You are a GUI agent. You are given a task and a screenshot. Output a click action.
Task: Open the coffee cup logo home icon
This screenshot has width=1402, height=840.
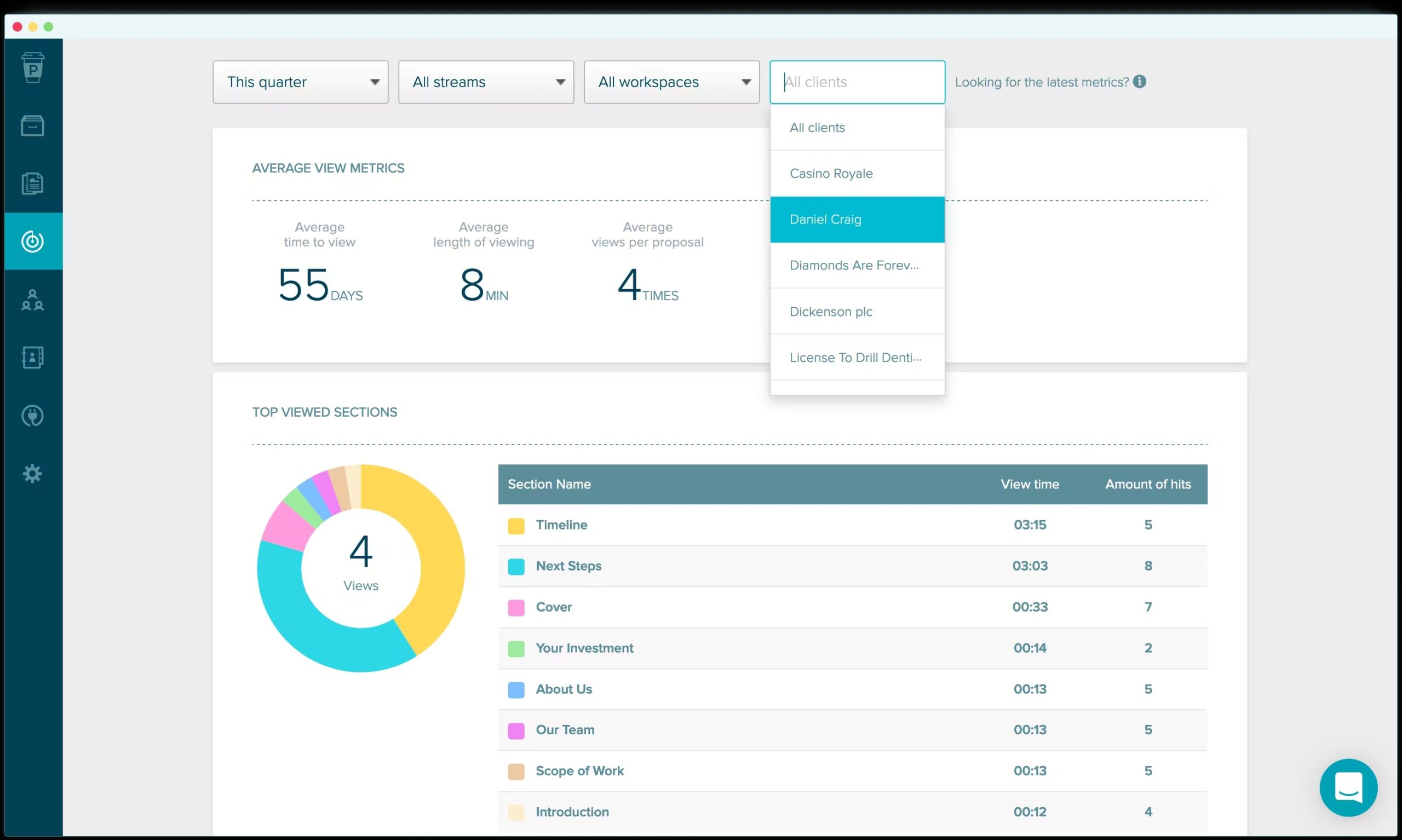click(33, 68)
